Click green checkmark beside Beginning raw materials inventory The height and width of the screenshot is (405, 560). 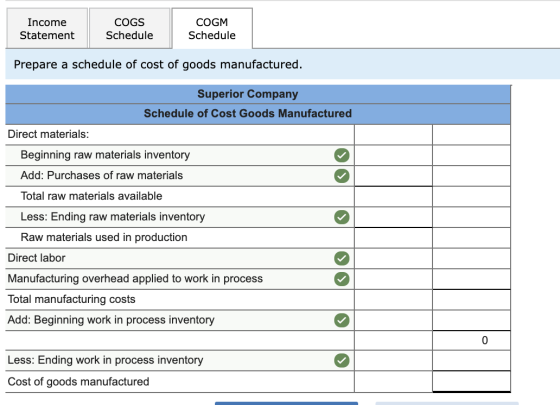[342, 155]
